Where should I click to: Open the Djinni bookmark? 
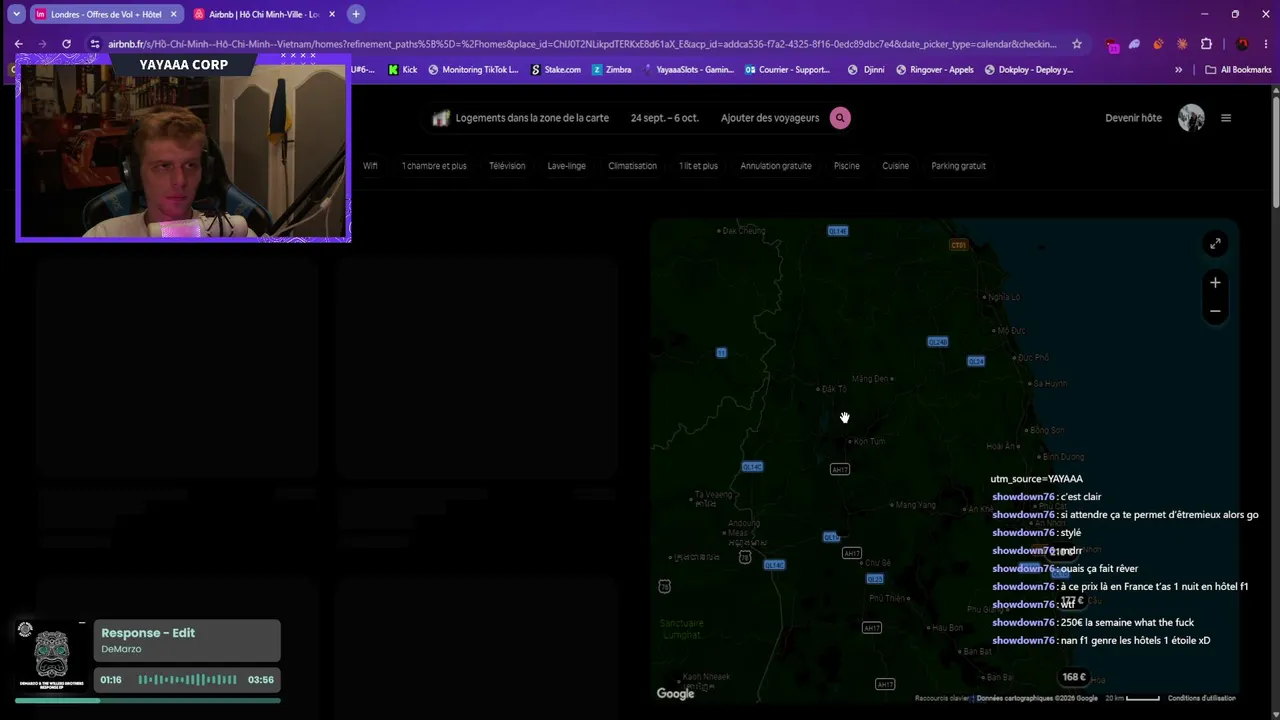(x=866, y=70)
